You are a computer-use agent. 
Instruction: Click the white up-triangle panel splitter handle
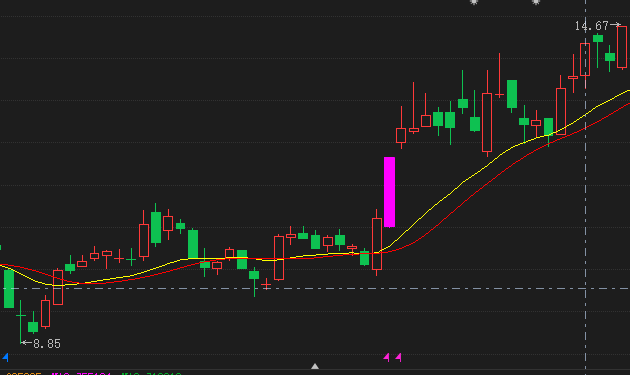coord(315,366)
